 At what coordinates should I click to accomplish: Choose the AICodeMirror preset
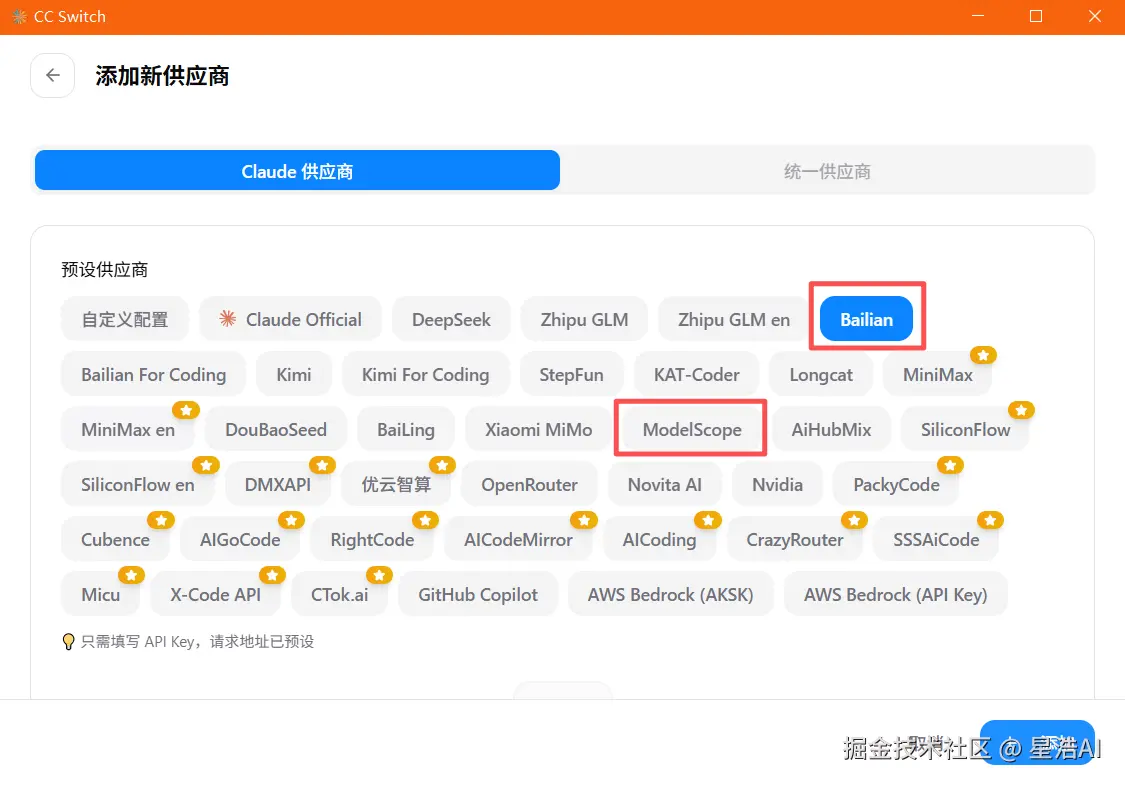[518, 540]
